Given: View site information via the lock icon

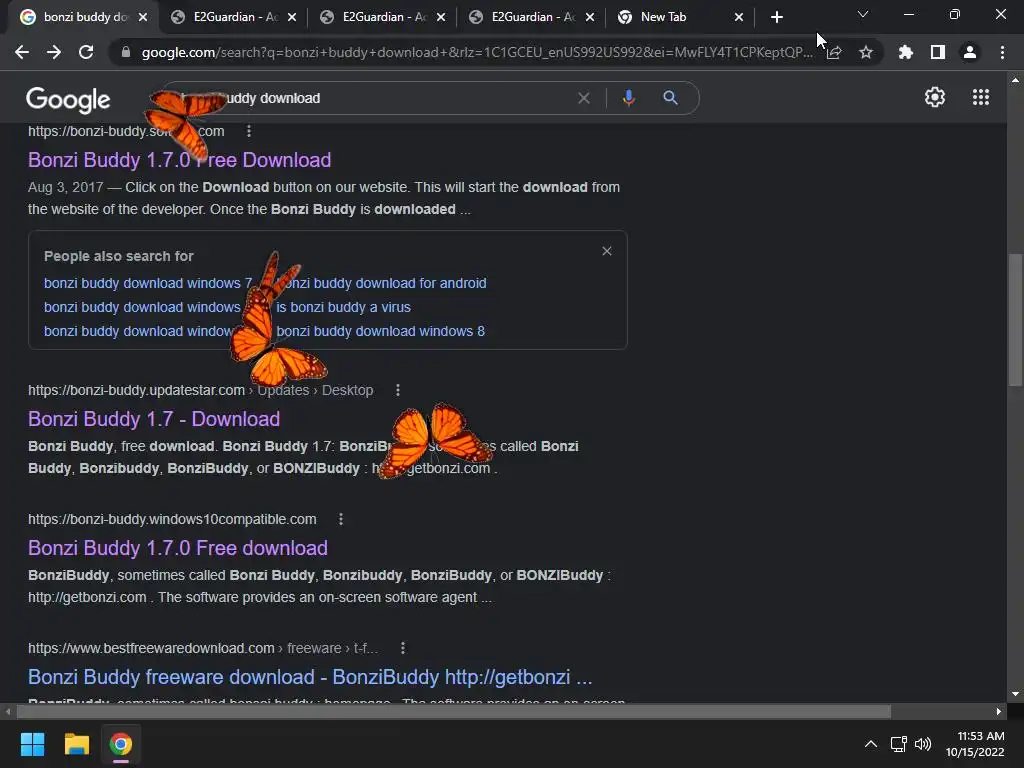Looking at the screenshot, I should pos(126,52).
